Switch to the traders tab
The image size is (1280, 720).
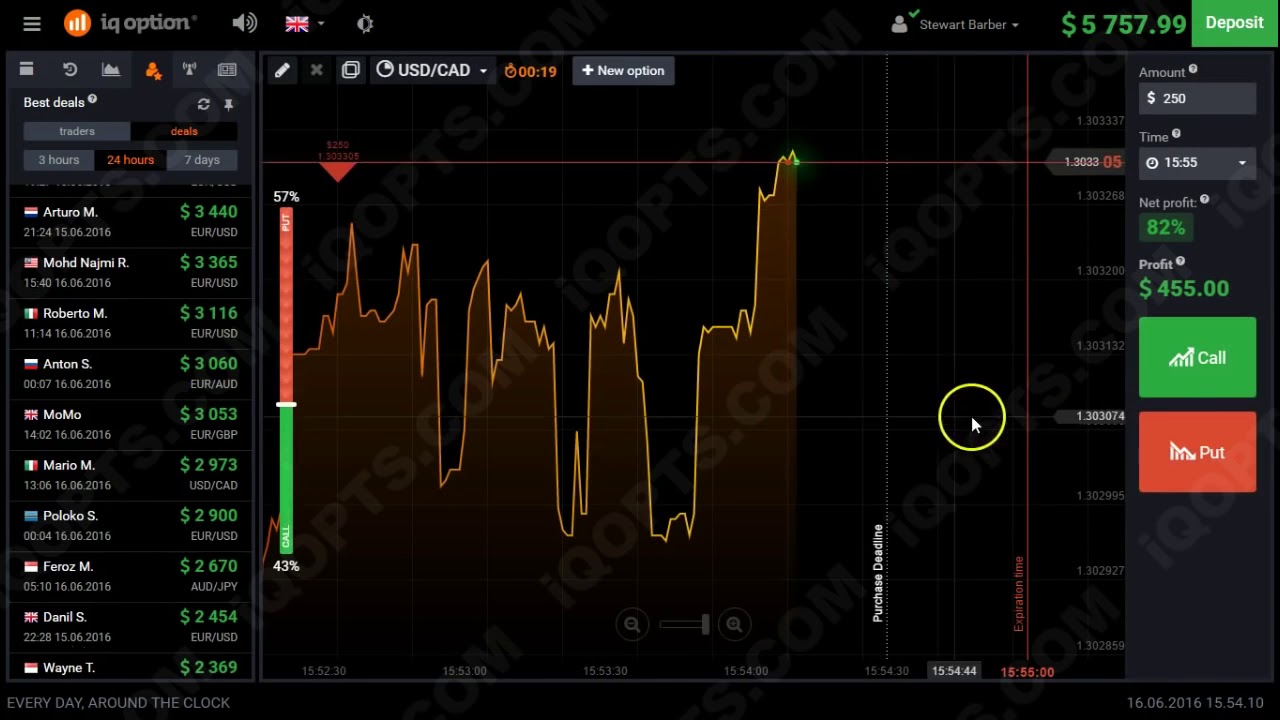coord(77,131)
